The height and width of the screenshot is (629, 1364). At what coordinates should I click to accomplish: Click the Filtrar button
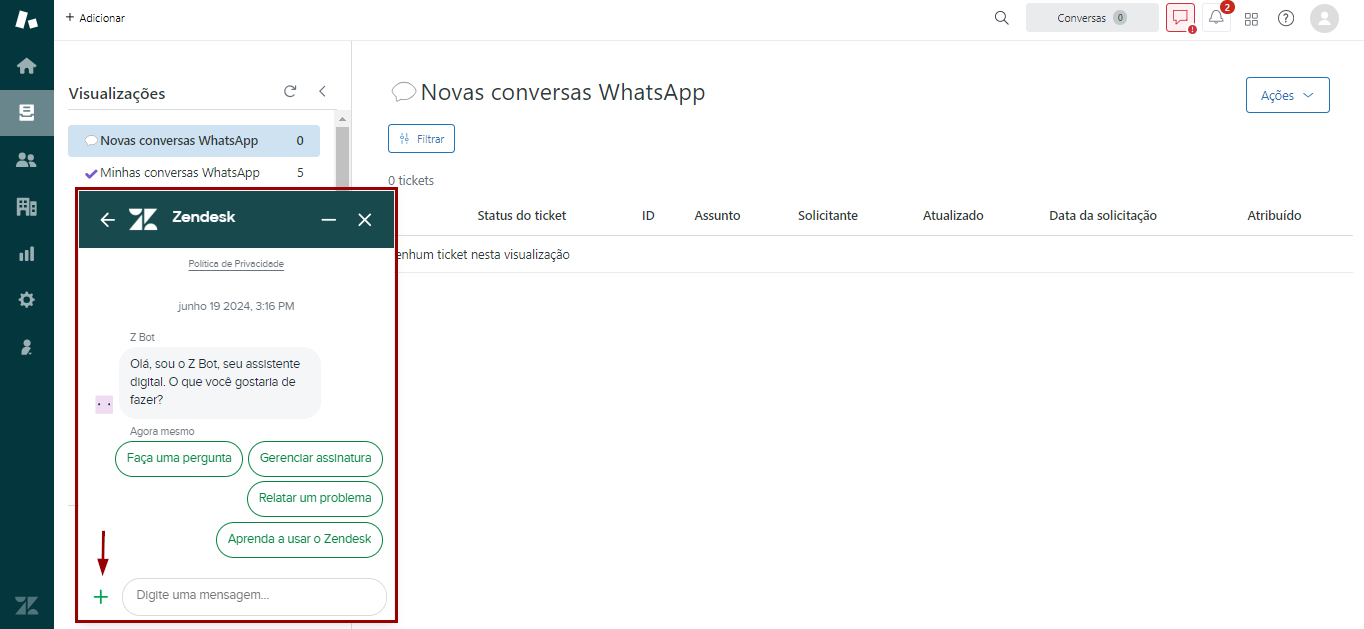[x=421, y=139]
